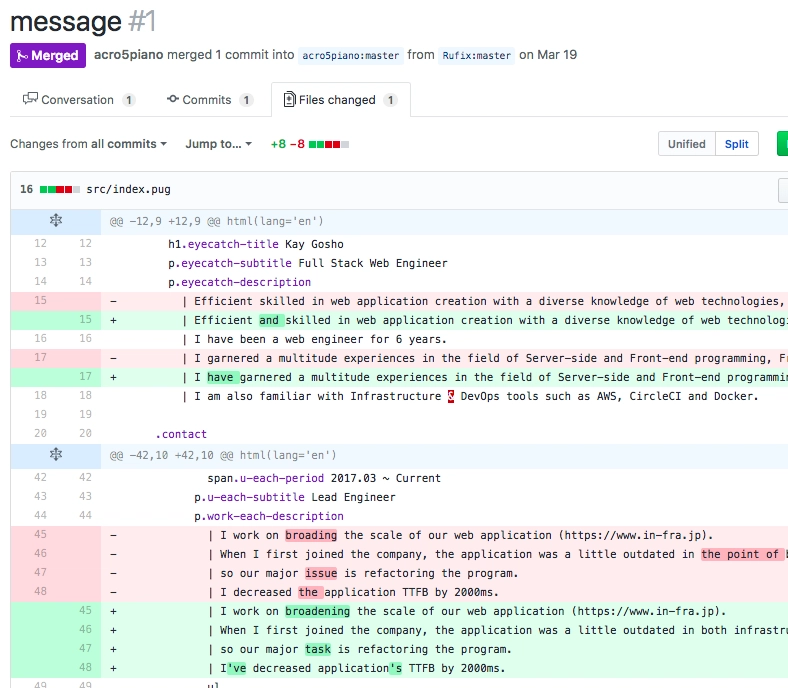Click the file diffstat count 16

coord(27,189)
